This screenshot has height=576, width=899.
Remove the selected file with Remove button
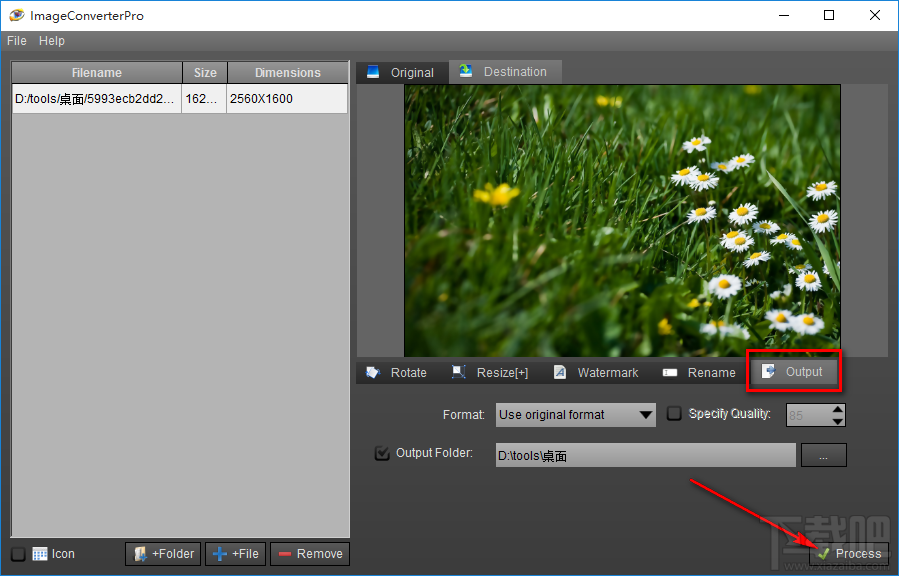[310, 554]
